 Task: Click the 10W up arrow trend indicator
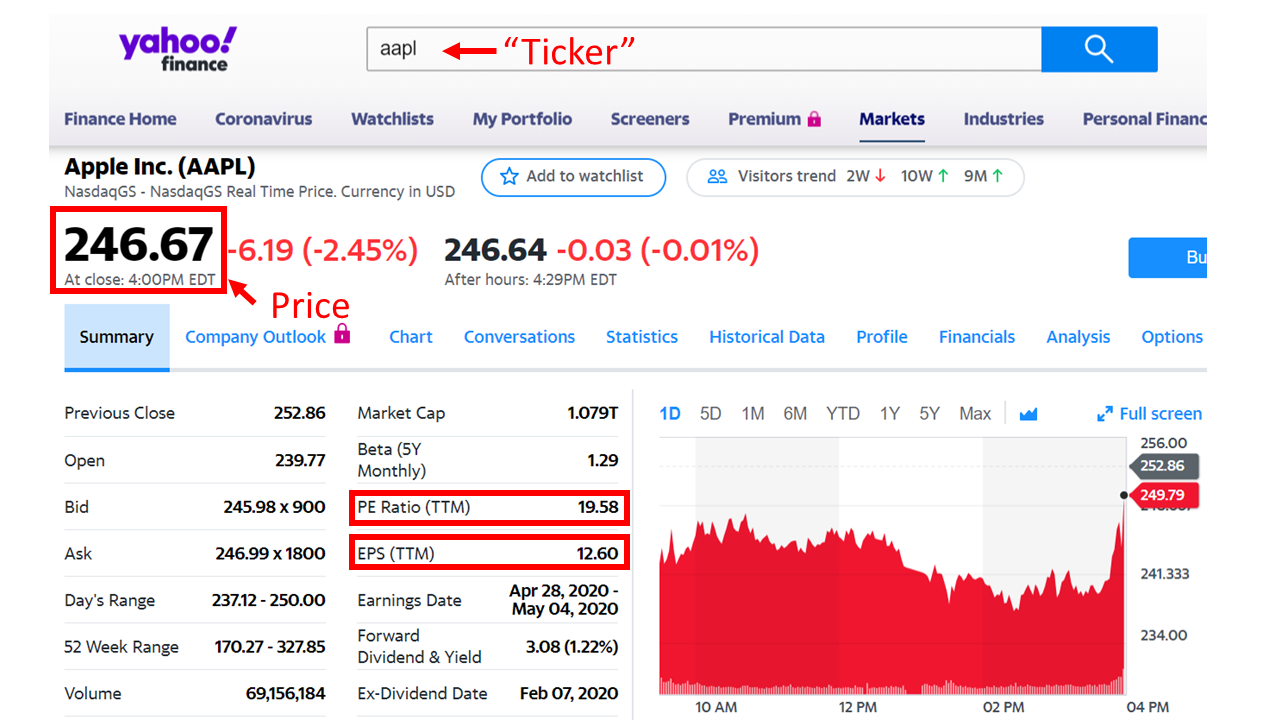pyautogui.click(x=943, y=176)
